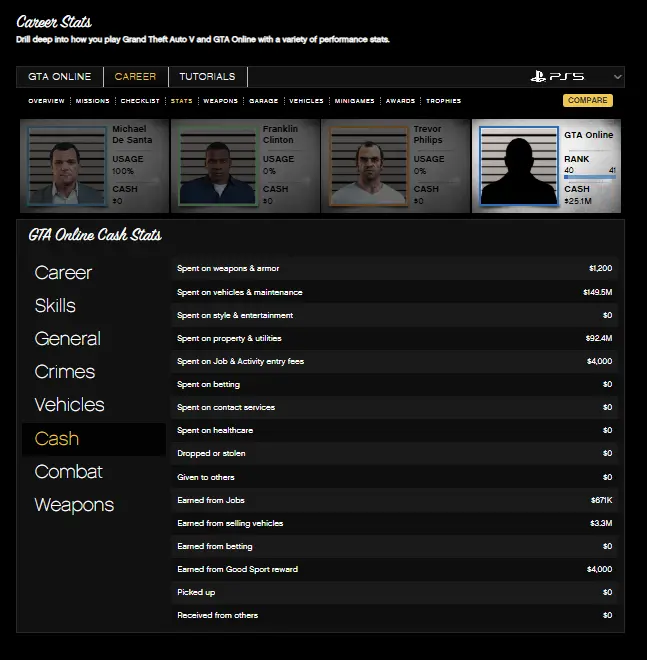Open the Combat stats category
This screenshot has width=647, height=660.
point(68,472)
